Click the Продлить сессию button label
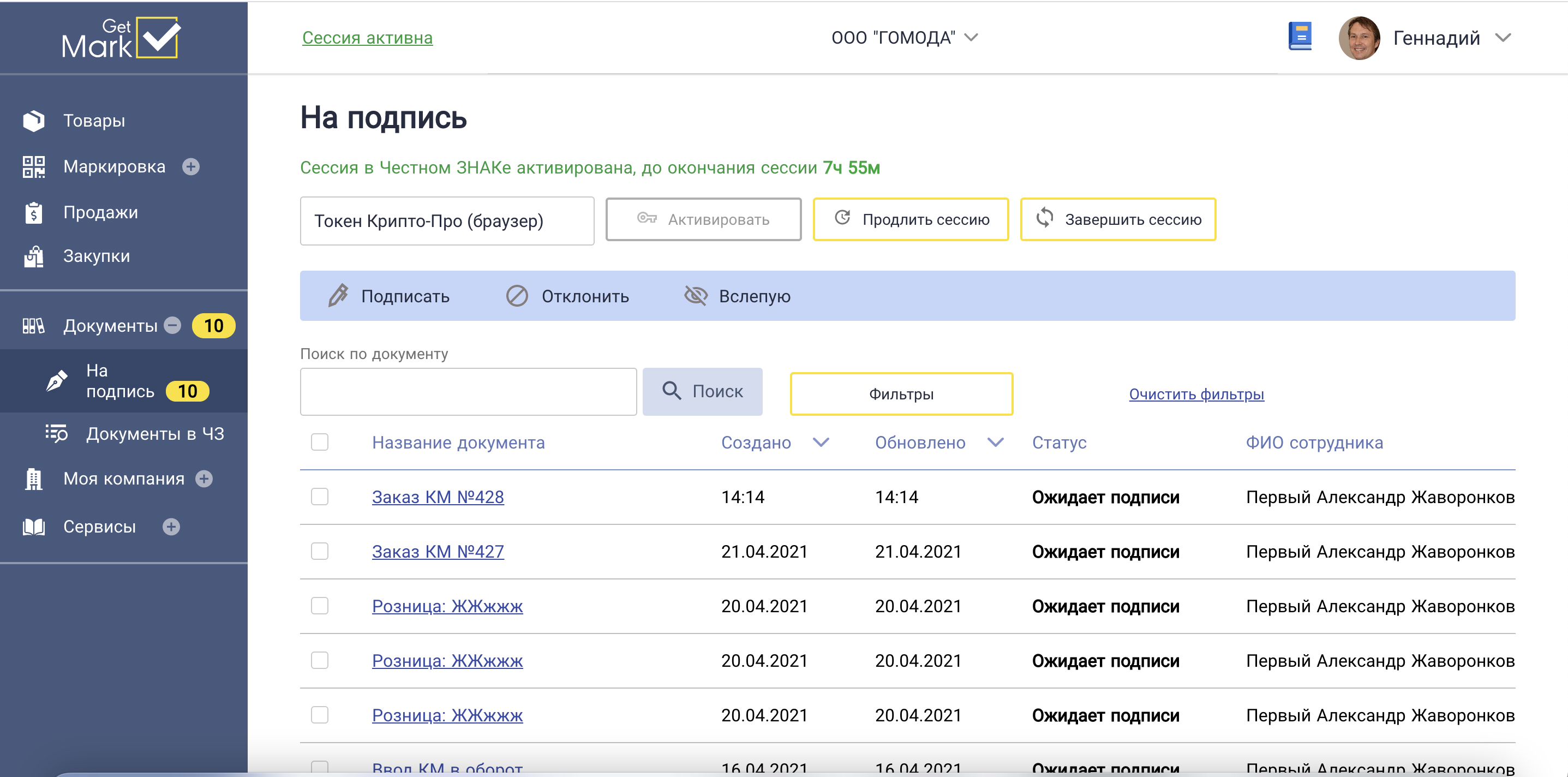The height and width of the screenshot is (777, 1568). point(926,219)
